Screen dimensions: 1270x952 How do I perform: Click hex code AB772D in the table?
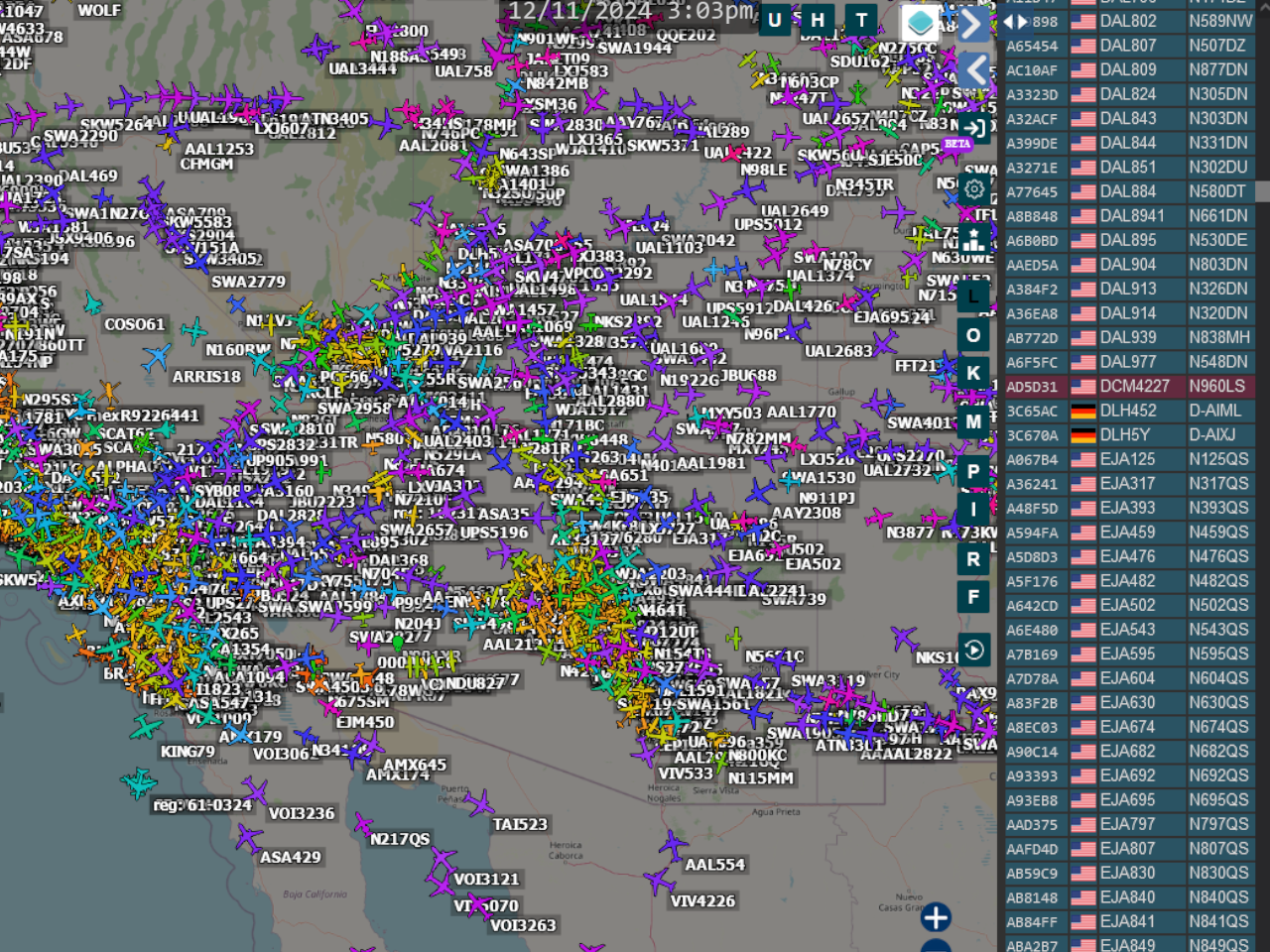1032,338
